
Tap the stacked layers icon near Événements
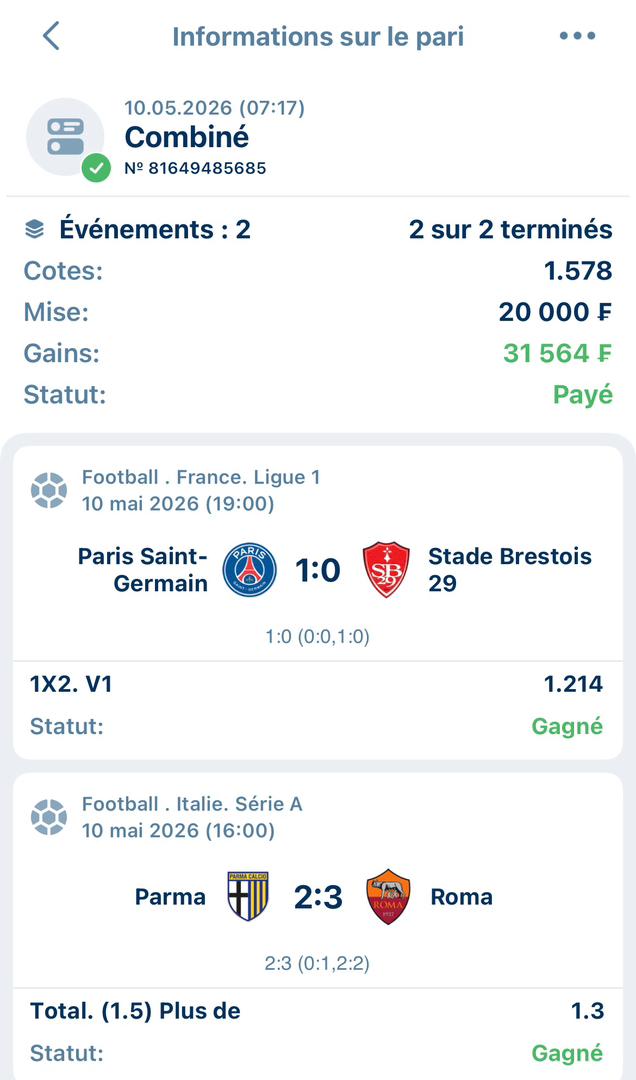click(34, 229)
